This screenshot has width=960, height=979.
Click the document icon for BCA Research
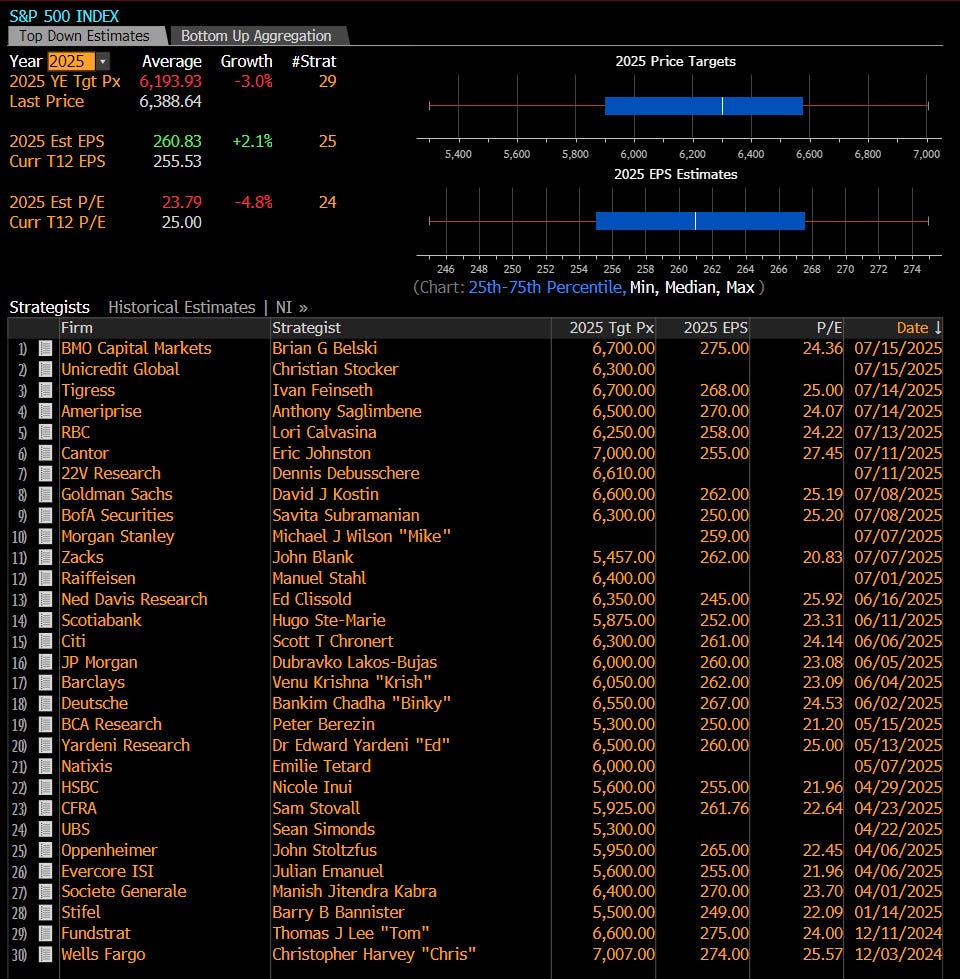46,725
